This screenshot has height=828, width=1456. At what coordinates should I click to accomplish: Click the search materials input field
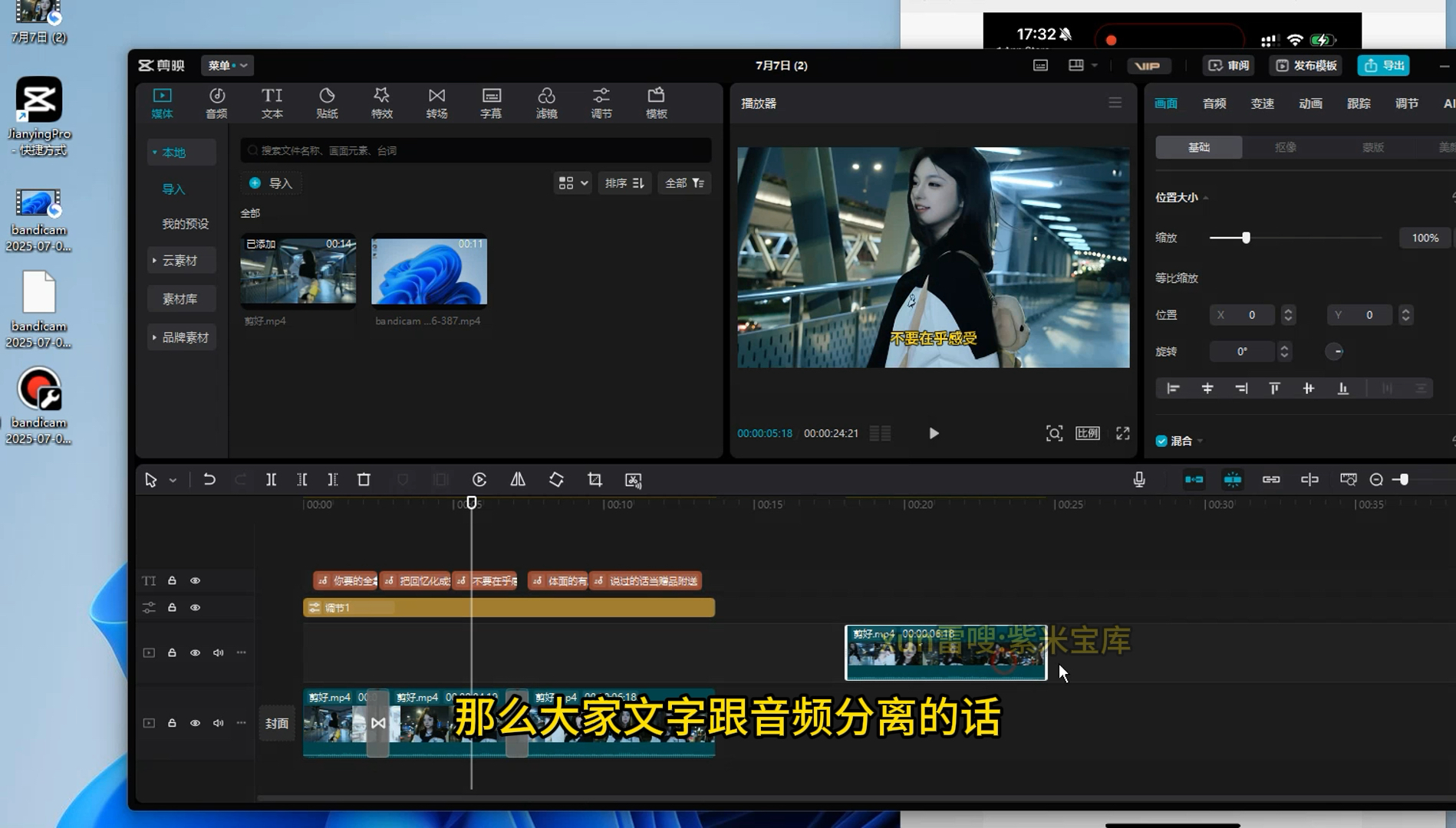(x=476, y=151)
